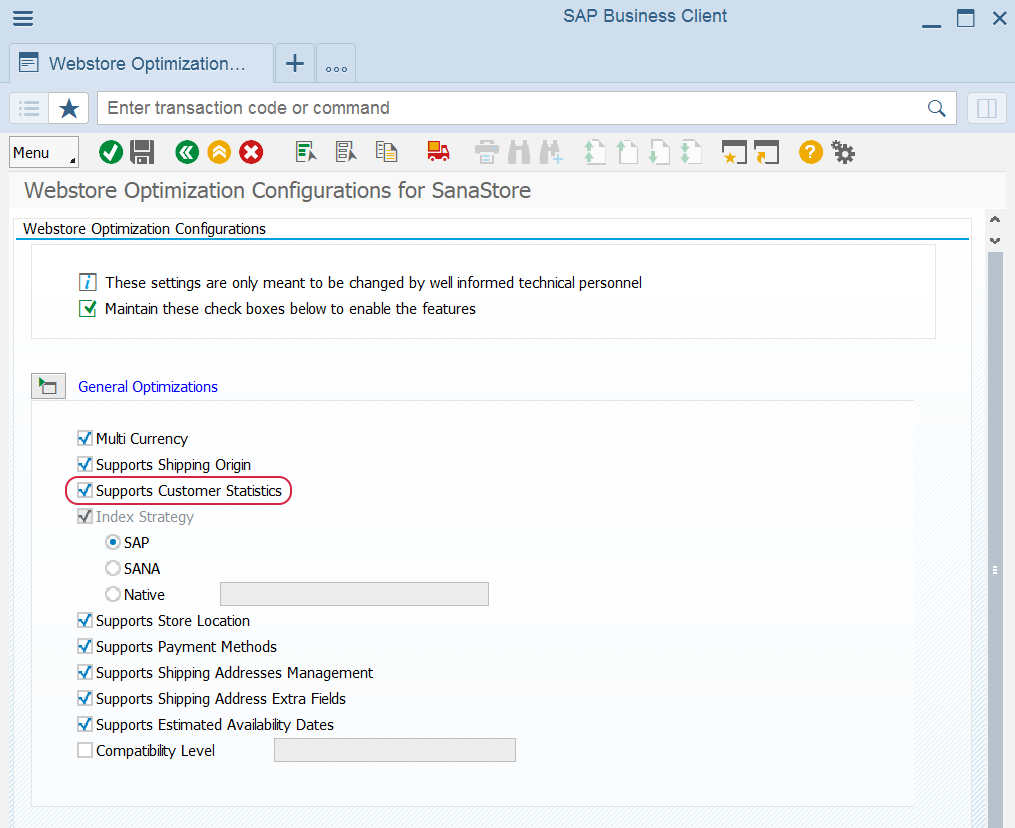Click the General Optimizations link
Viewport: 1015px width, 828px height.
click(x=148, y=386)
